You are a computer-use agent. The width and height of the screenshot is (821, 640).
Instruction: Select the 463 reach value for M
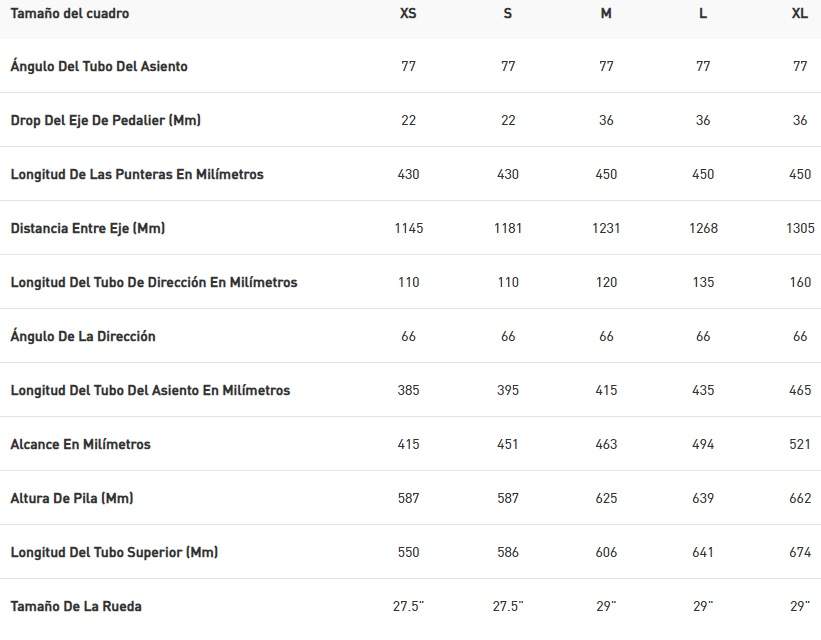(x=606, y=444)
